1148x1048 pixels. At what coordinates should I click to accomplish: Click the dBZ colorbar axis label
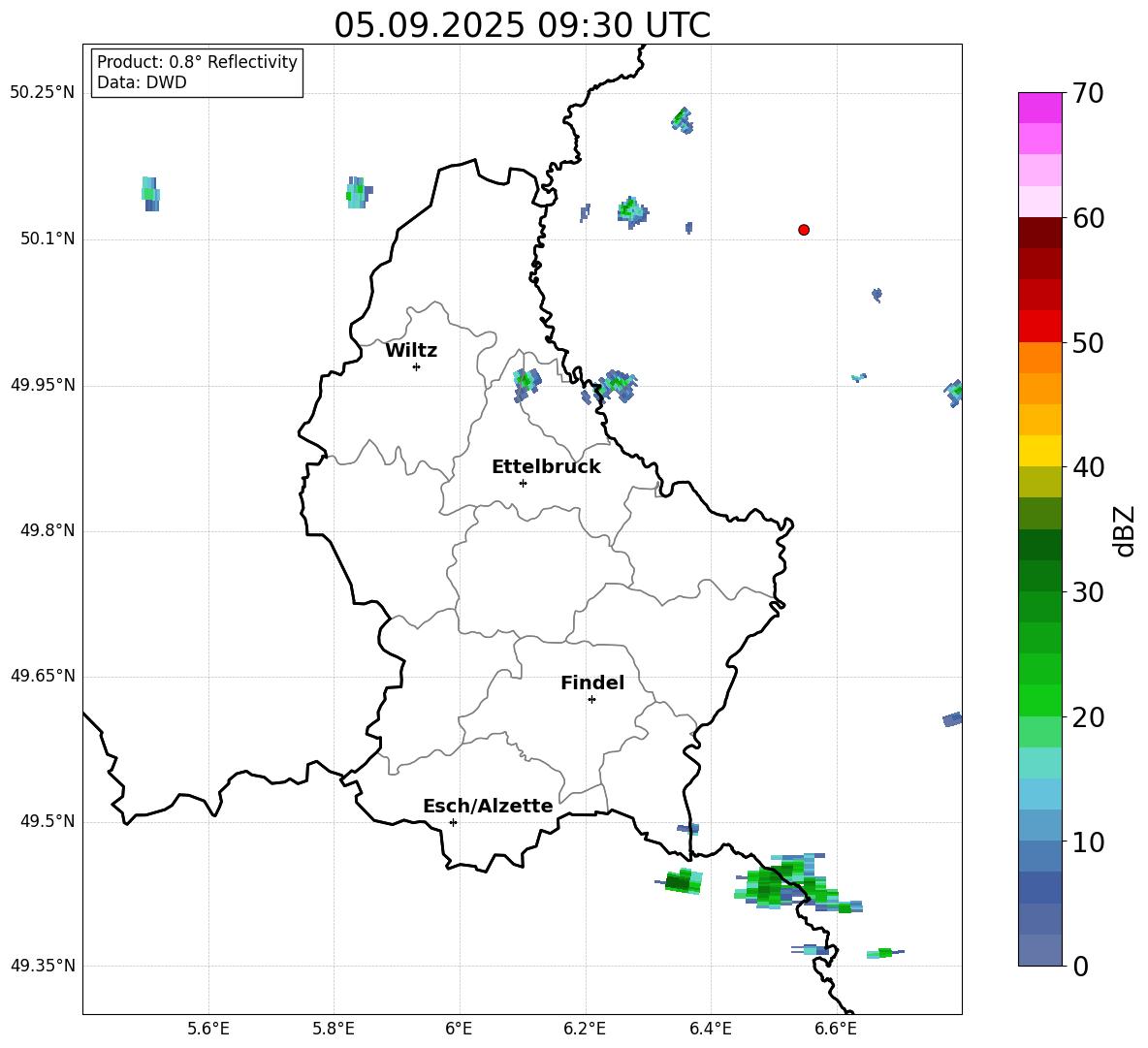pos(1125,530)
